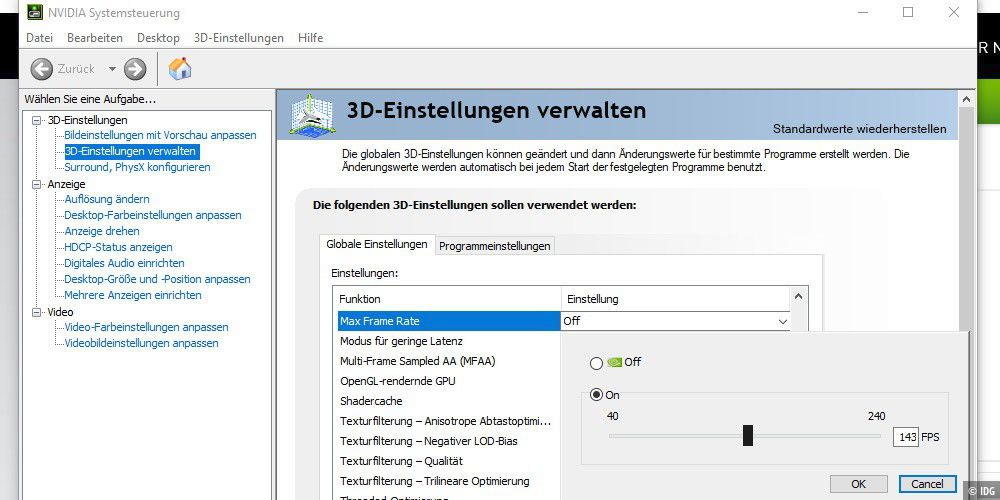Screen dimensions: 1000x500
Task: Click the 3D settings header icon
Action: 310,115
